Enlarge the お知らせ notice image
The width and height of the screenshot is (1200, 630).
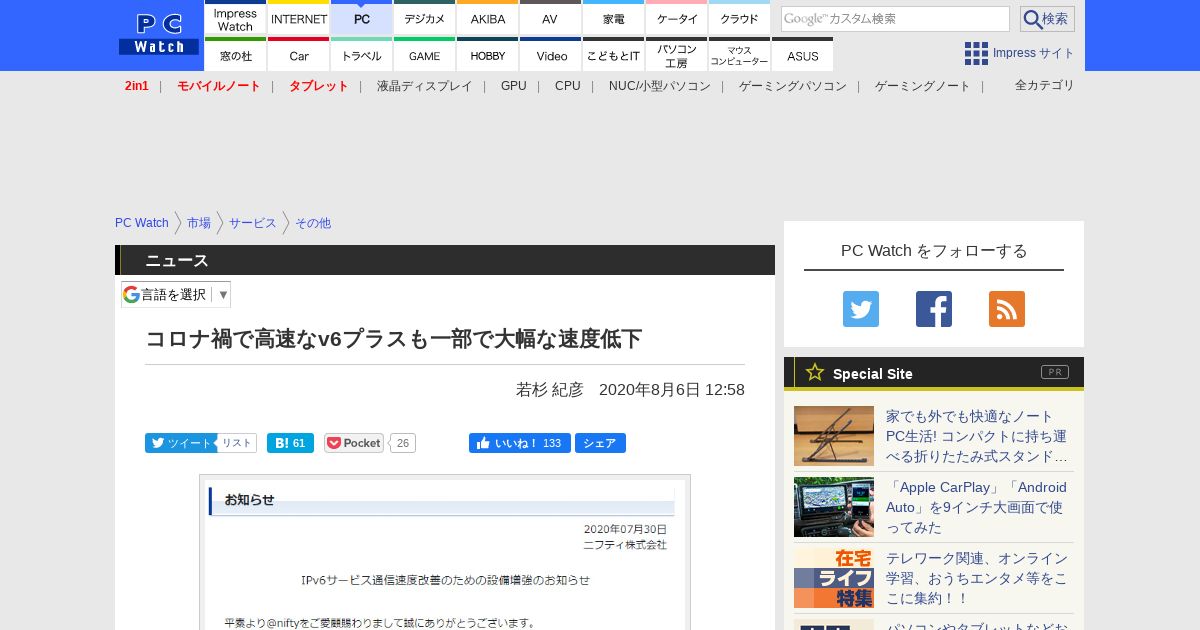pyautogui.click(x=445, y=552)
